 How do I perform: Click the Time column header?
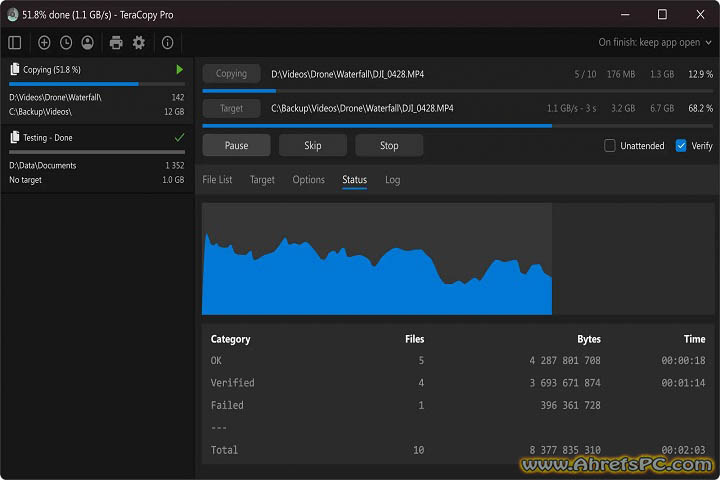pyautogui.click(x=694, y=339)
